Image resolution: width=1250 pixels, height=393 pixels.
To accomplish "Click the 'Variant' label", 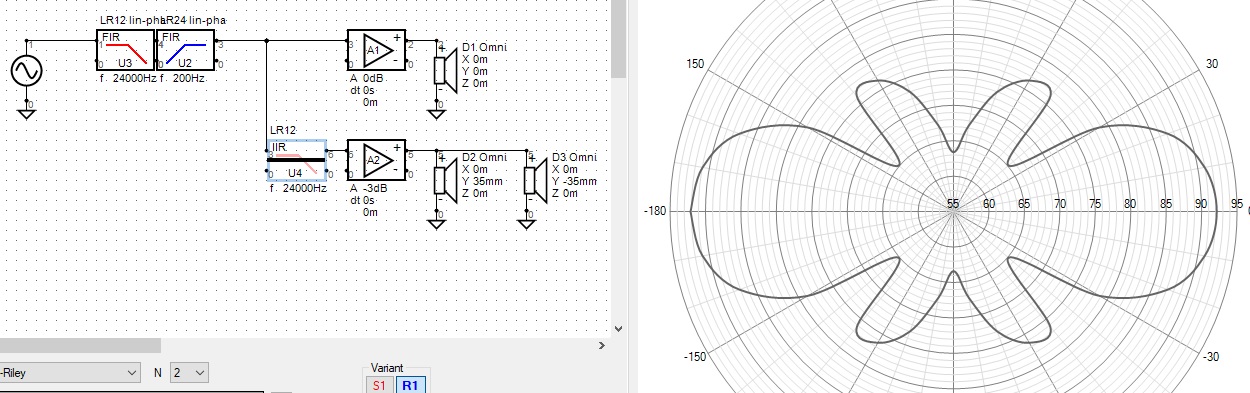I will click(x=386, y=368).
